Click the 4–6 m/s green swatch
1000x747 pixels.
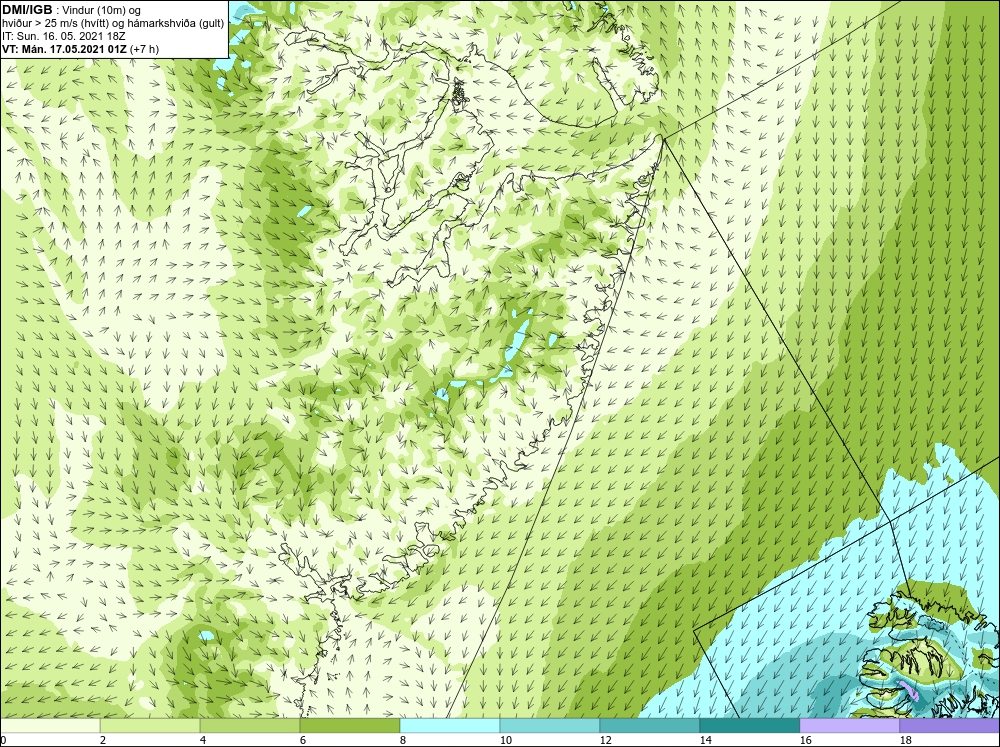[250, 726]
